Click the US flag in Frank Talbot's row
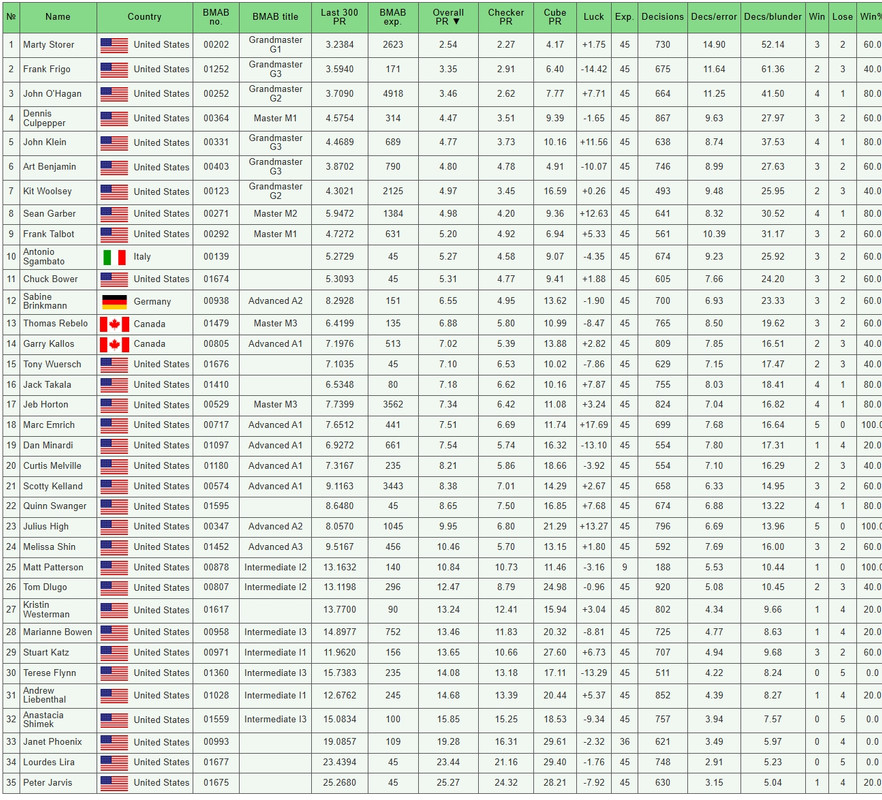The height and width of the screenshot is (800, 882). pos(114,235)
